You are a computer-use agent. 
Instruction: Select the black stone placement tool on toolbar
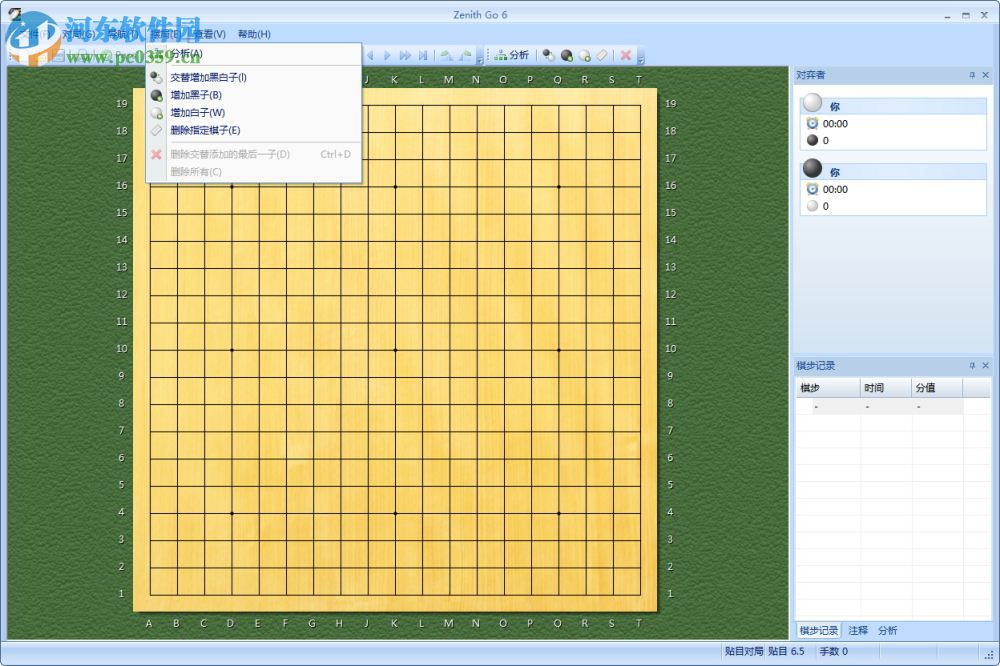coord(565,55)
